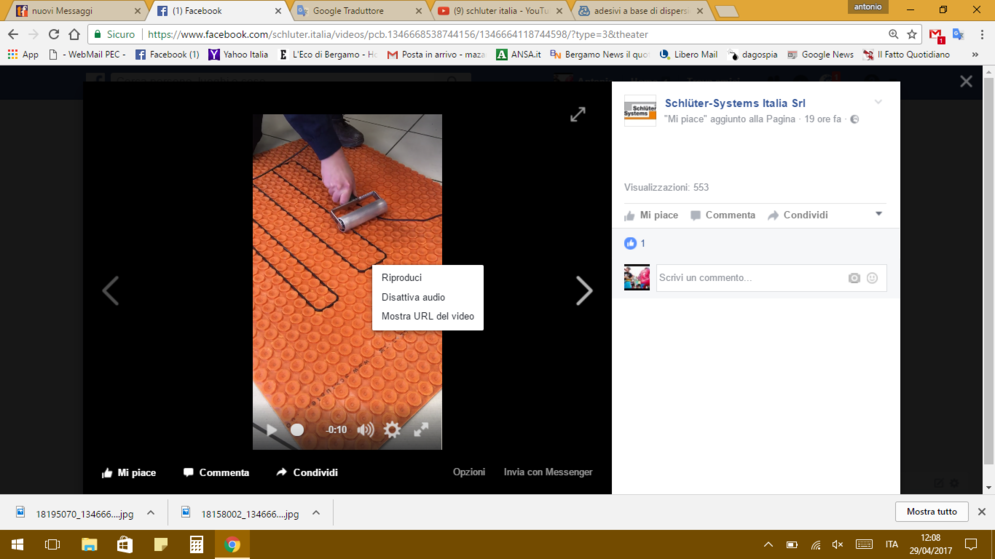
Task: Open post options dropdown chevron beside the page name
Action: tap(878, 102)
